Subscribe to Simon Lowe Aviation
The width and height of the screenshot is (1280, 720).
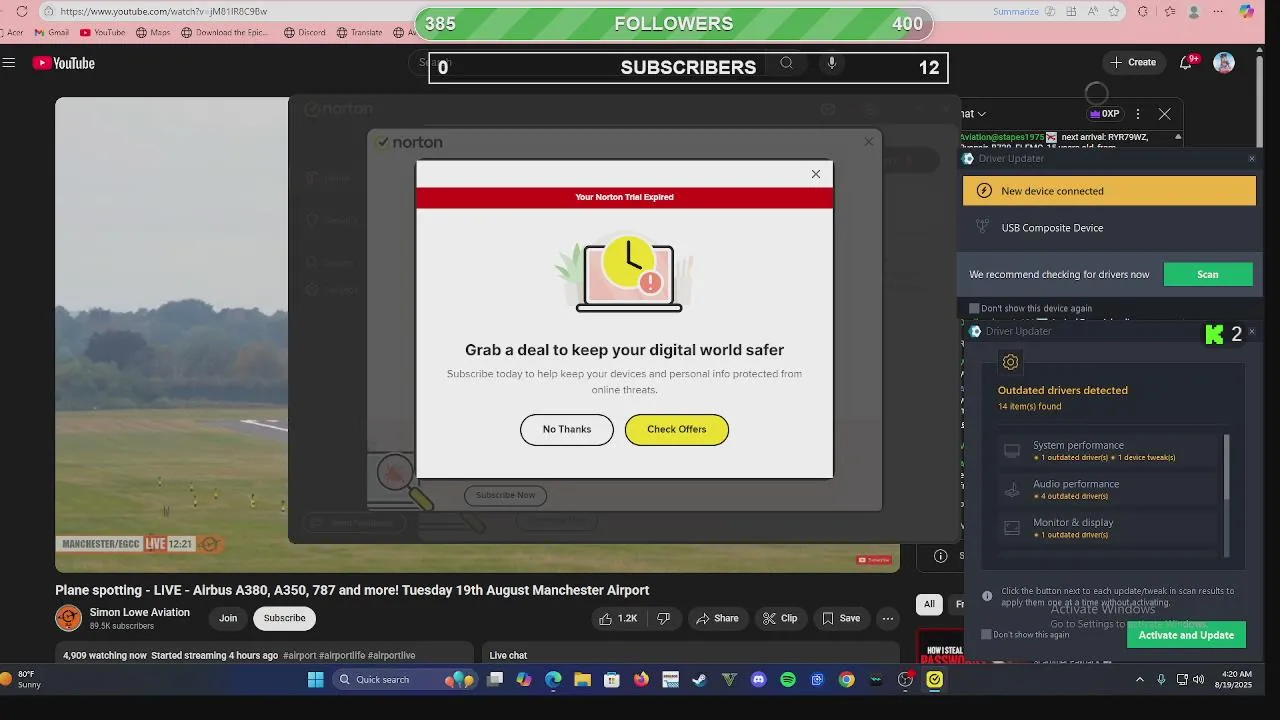point(285,618)
